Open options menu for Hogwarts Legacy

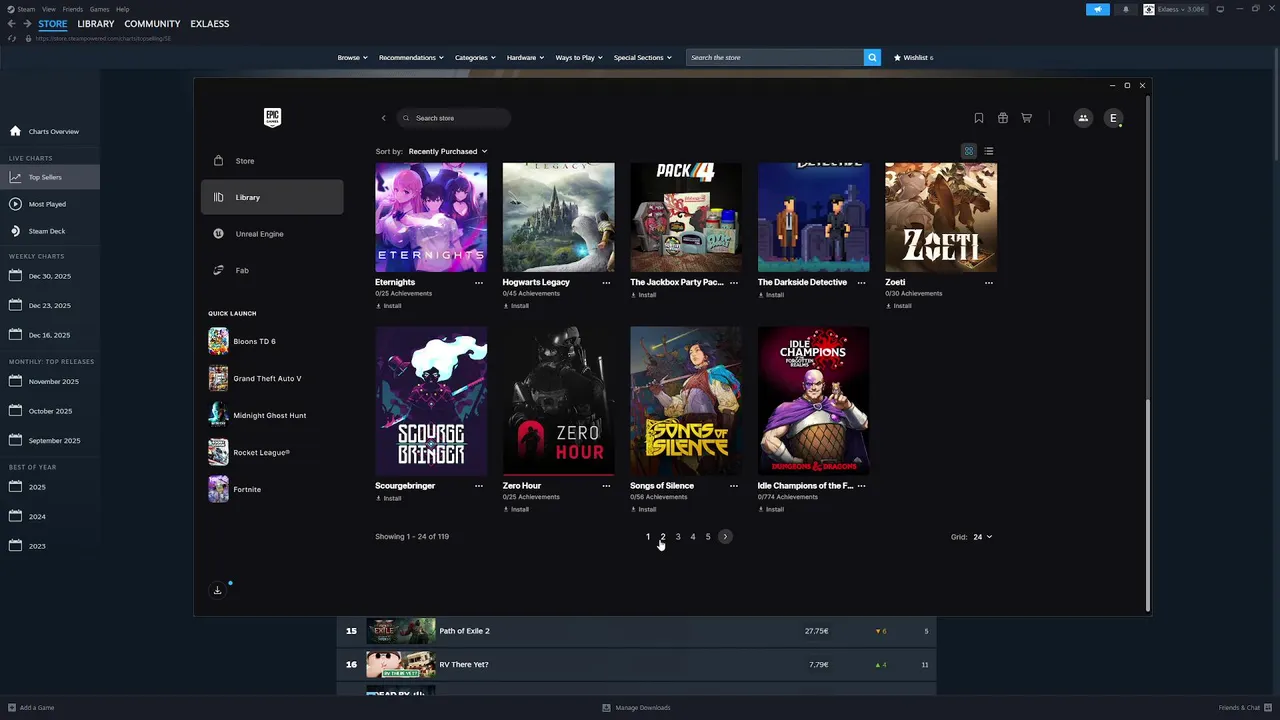tap(606, 283)
